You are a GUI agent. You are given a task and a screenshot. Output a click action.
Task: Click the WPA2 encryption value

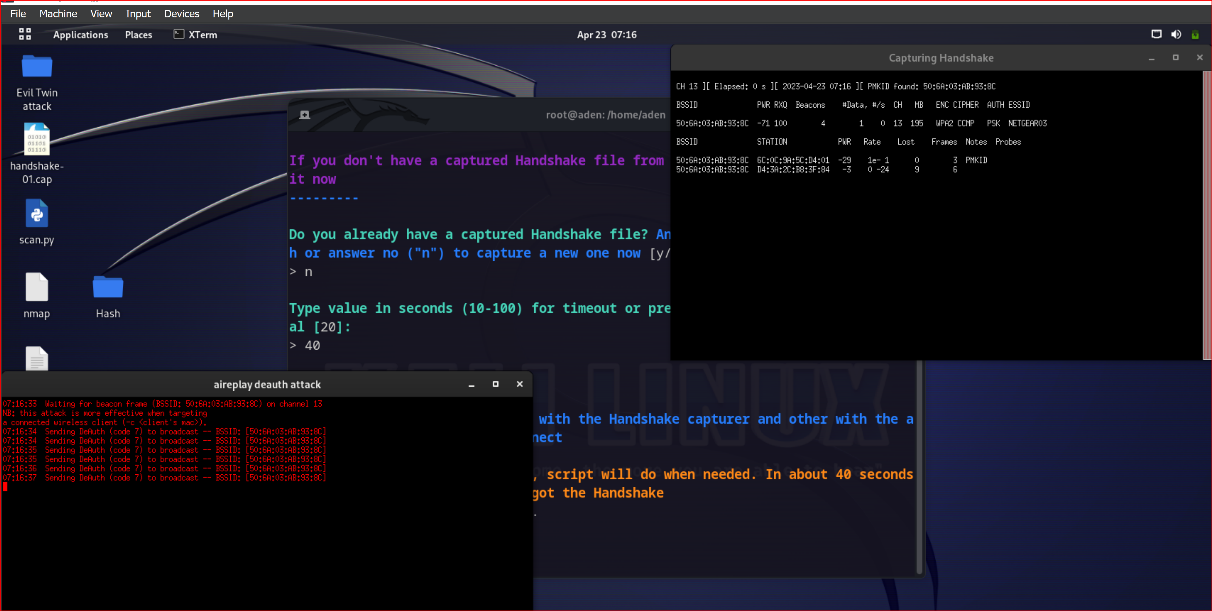coord(945,123)
